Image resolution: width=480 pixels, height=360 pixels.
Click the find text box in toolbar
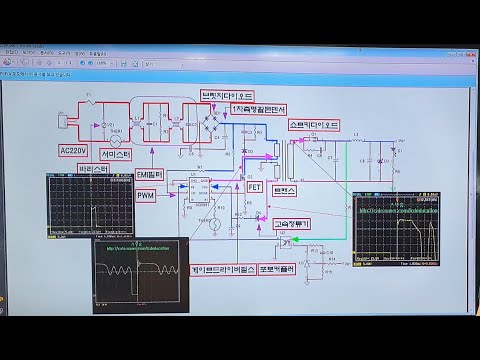[162, 64]
